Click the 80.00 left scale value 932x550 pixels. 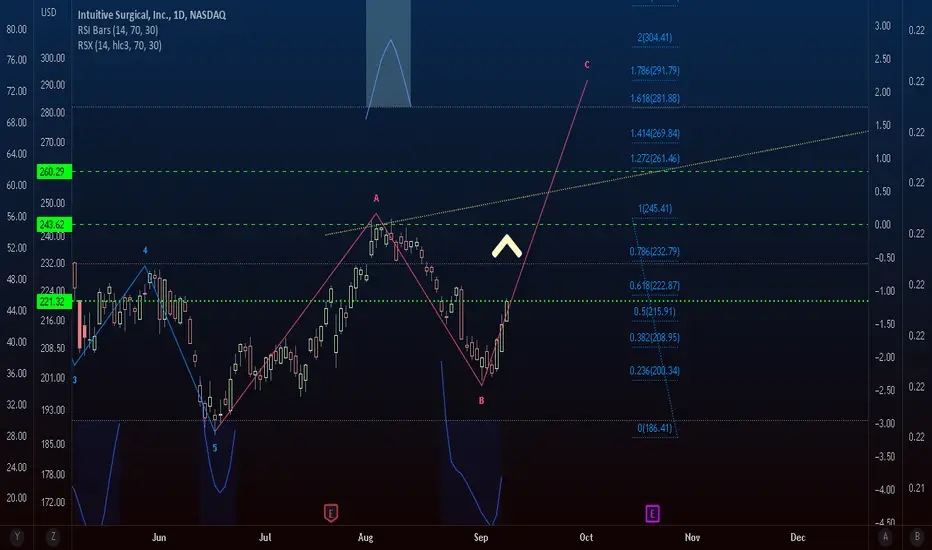[17, 29]
